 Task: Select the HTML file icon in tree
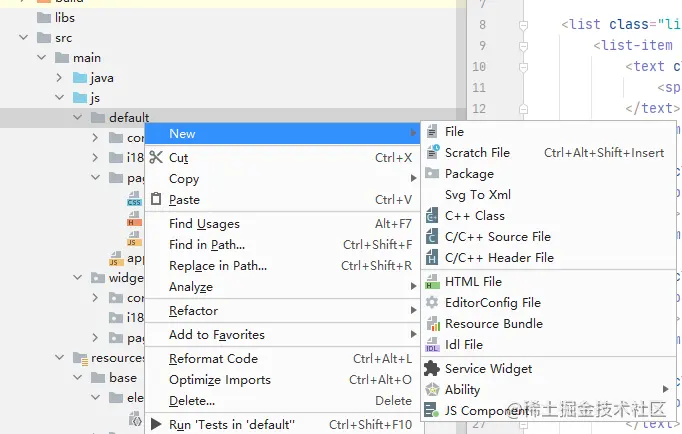pos(134,218)
